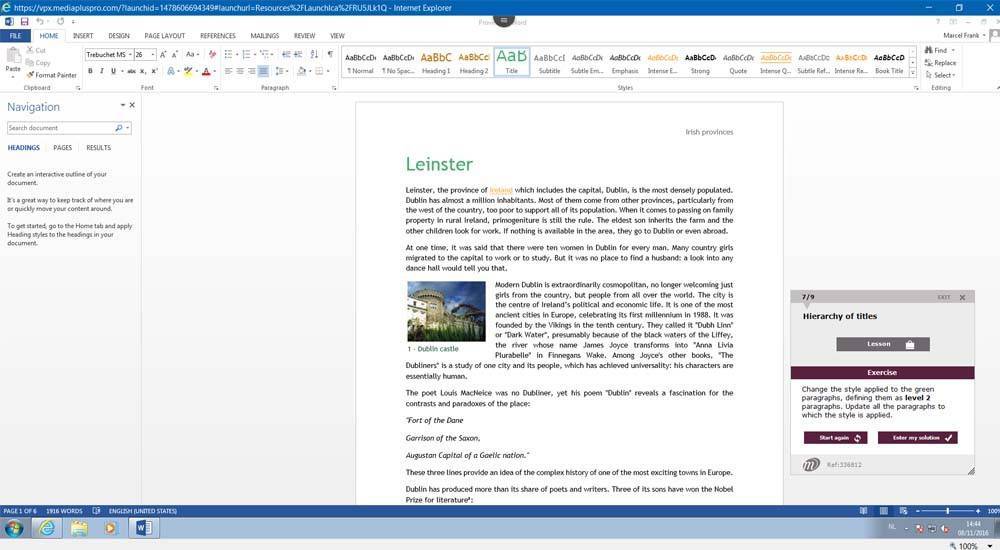1000x550 pixels.
Task: Open the font name dropdown
Action: coord(129,55)
